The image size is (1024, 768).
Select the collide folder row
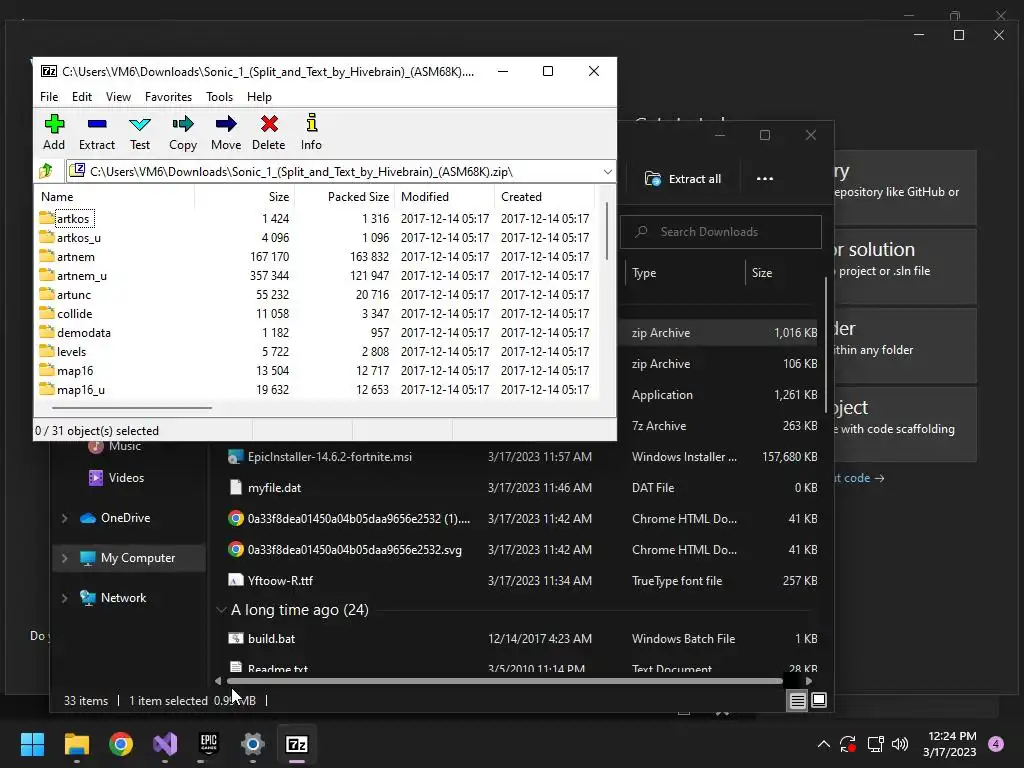(x=315, y=313)
